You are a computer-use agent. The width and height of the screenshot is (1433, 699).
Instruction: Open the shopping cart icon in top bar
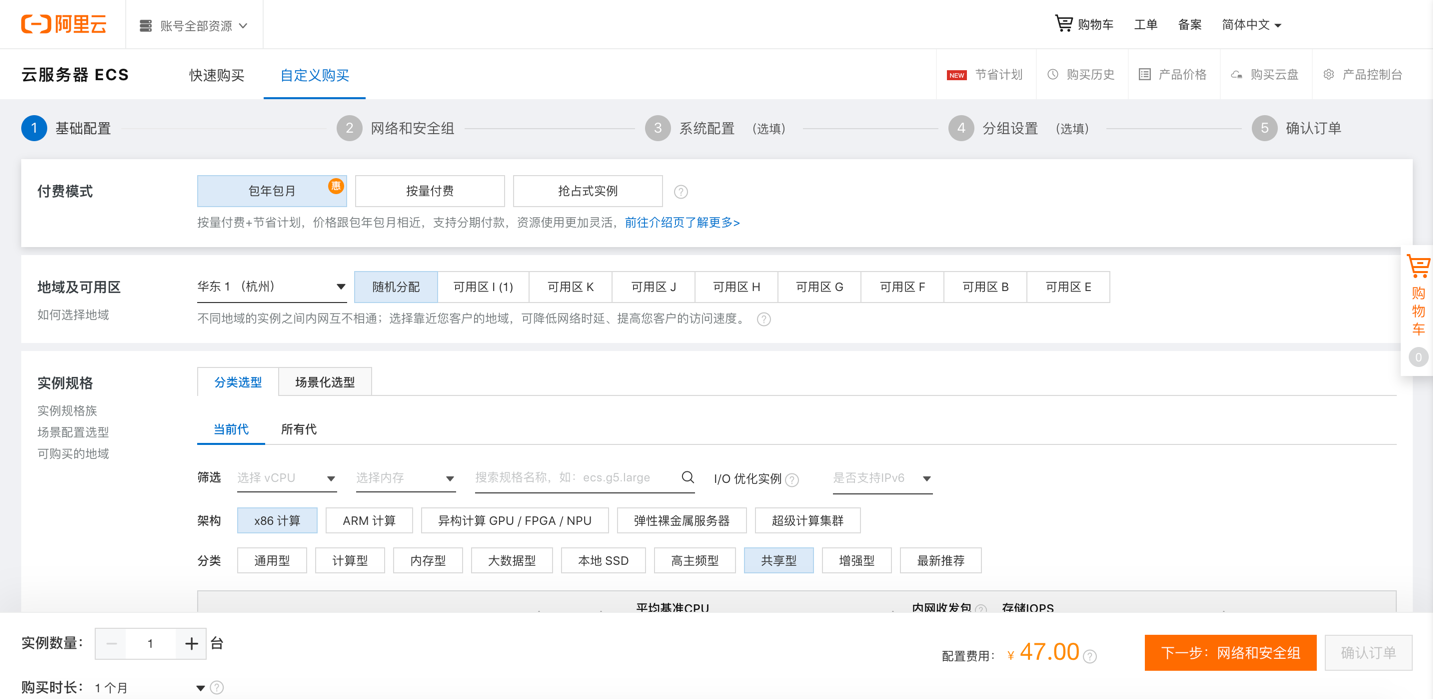click(1063, 23)
